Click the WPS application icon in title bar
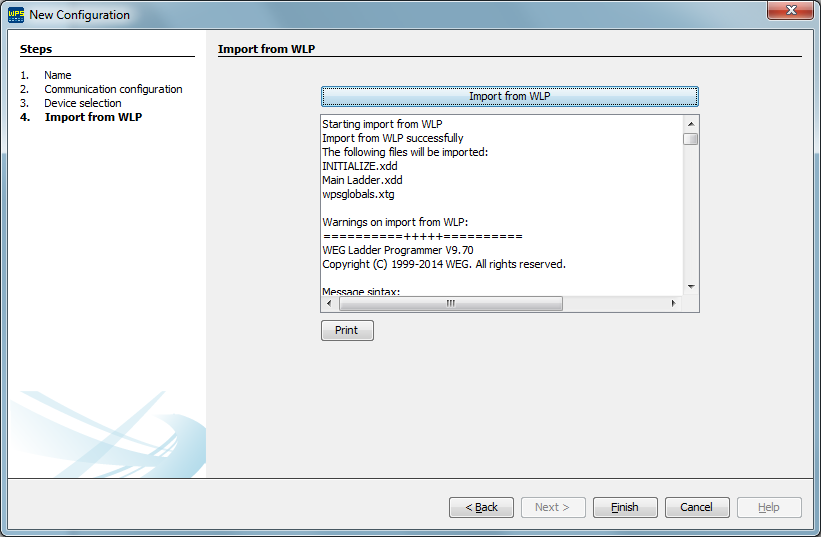821x537 pixels. click(16, 15)
